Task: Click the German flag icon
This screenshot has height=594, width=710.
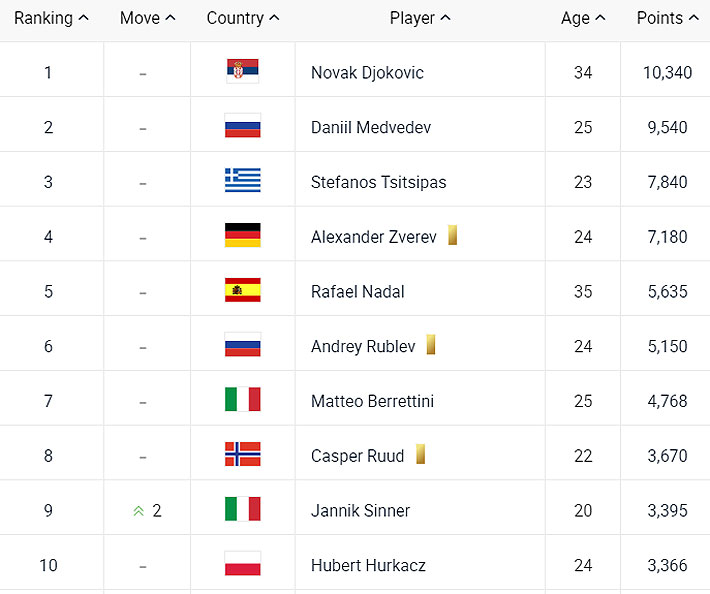Action: pyautogui.click(x=242, y=236)
